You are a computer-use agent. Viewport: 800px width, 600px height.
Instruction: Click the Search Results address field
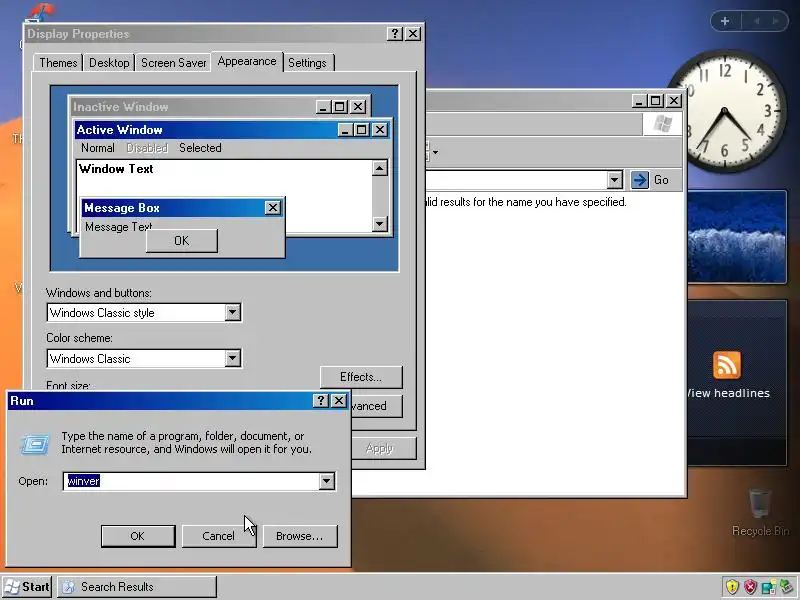click(x=516, y=180)
